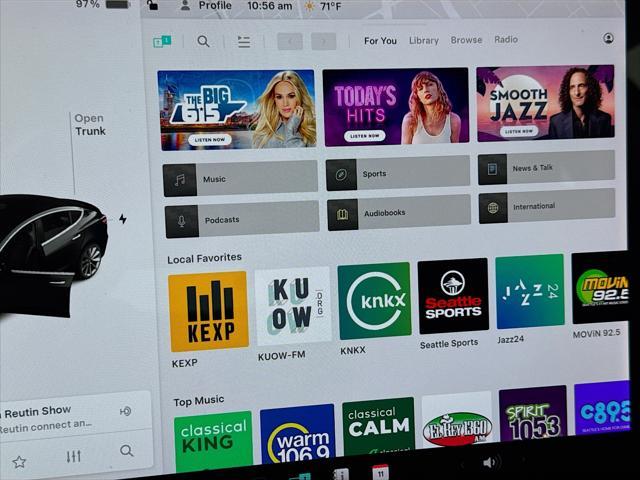Tap the charging bolt icon beside the car
640x480 pixels.
(x=122, y=219)
